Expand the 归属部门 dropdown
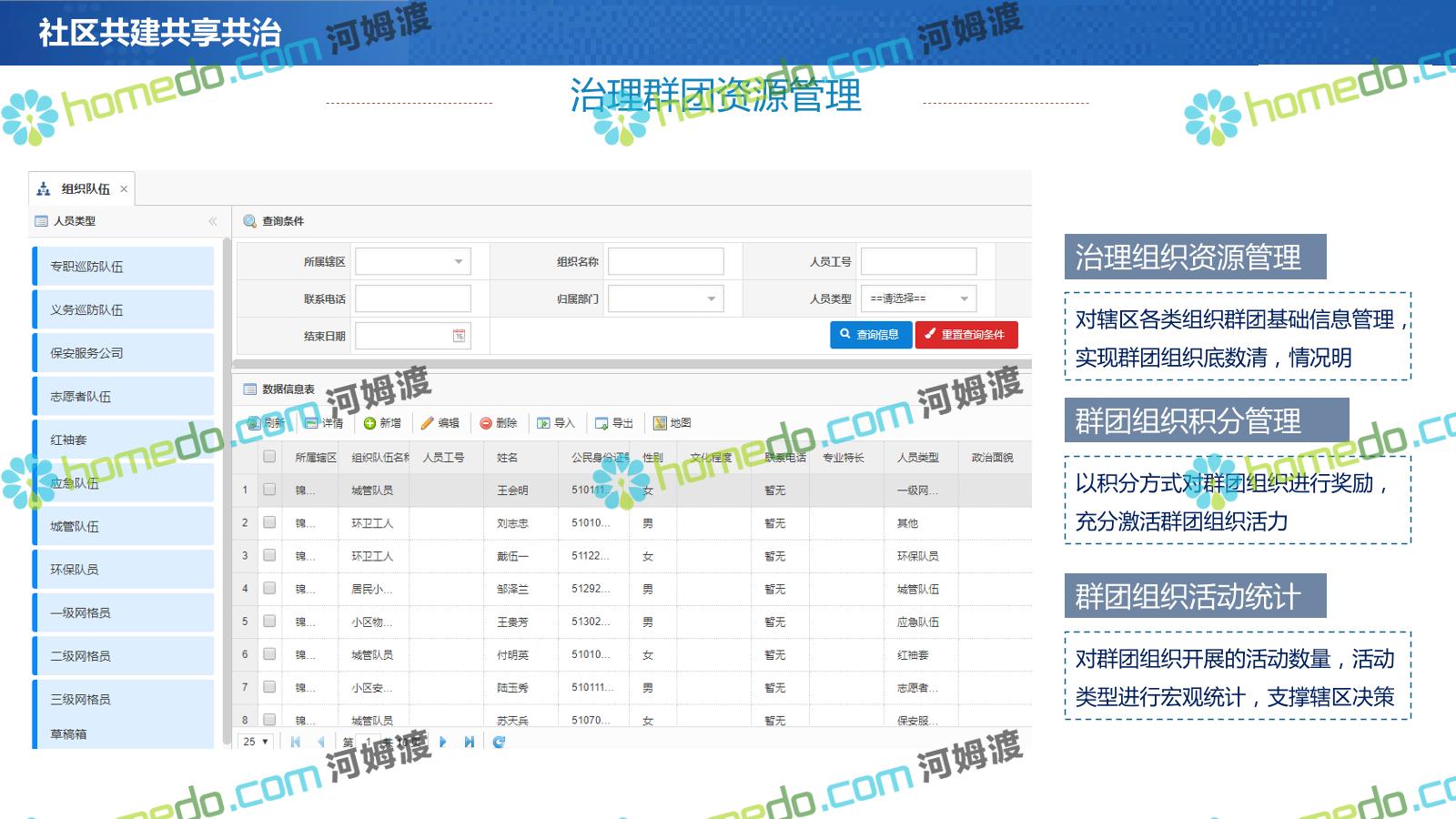This screenshot has height=819, width=1456. [x=712, y=298]
